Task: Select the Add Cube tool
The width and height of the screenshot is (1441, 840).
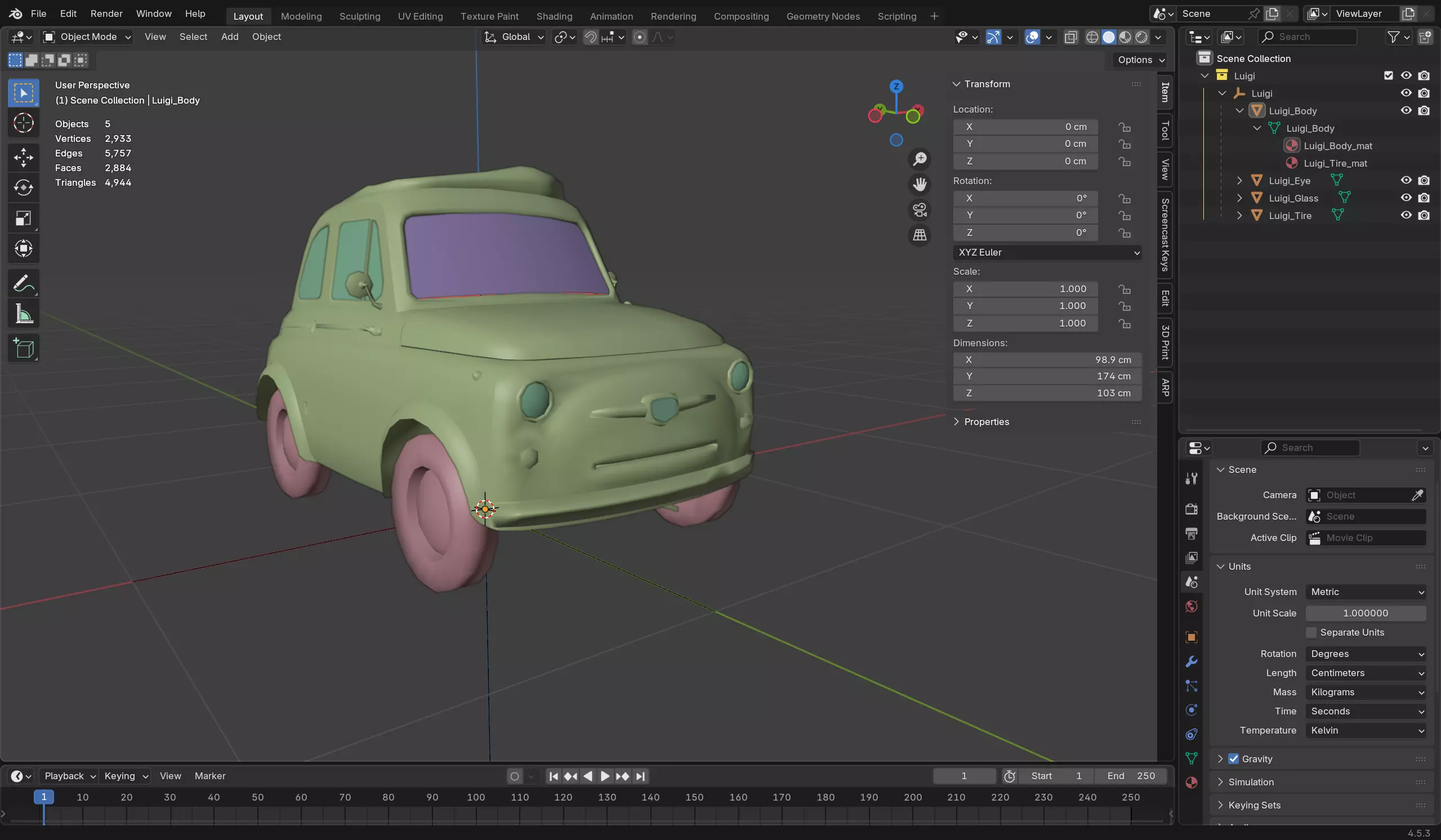Action: (x=24, y=348)
